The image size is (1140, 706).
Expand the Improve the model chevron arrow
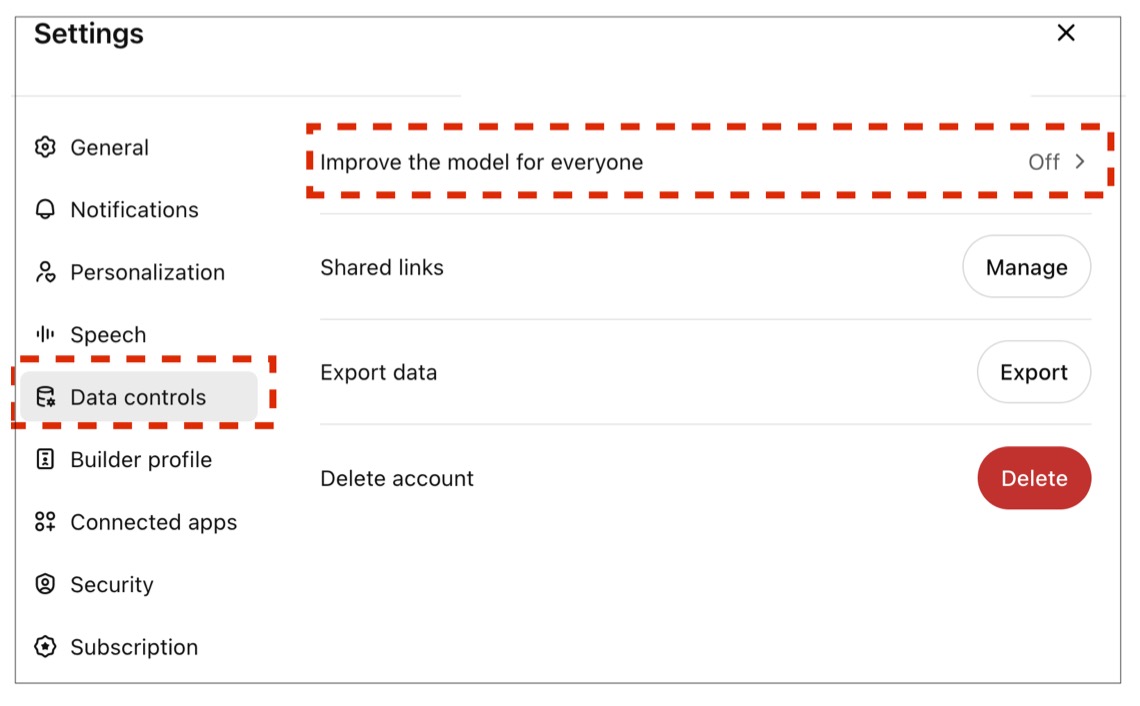click(x=1080, y=162)
